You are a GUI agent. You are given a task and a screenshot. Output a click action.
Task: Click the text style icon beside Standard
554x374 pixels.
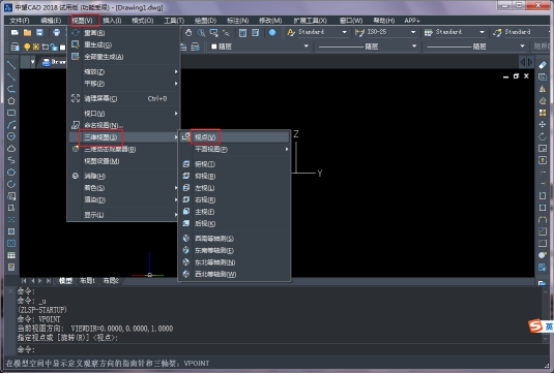291,32
